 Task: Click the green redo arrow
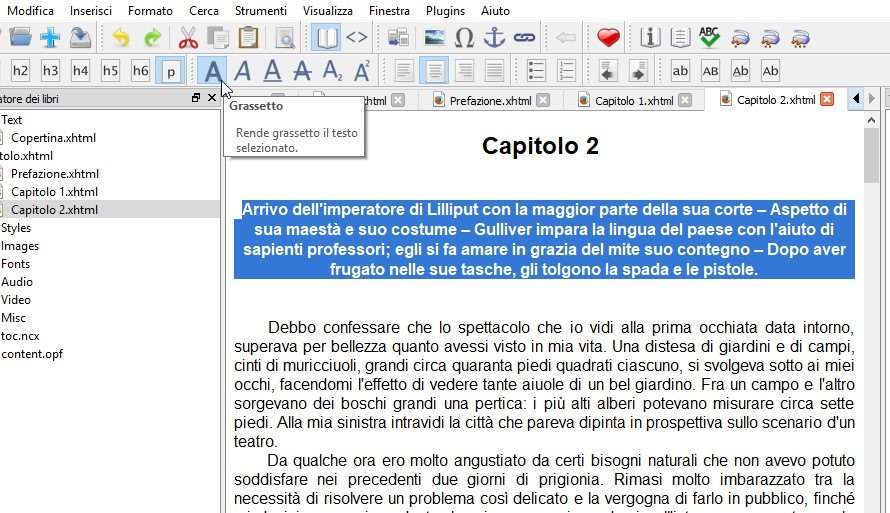(152, 38)
